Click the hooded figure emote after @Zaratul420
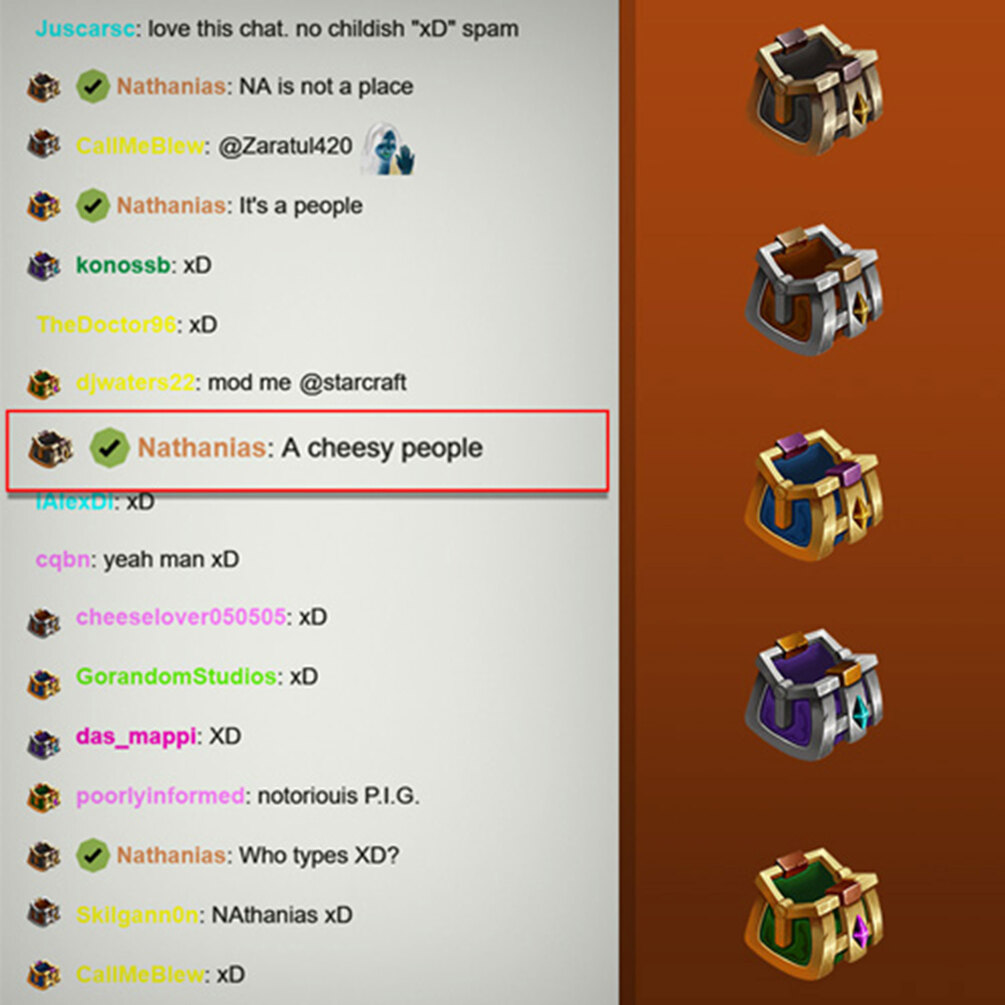Screen dimensions: 1005x1005 (386, 149)
